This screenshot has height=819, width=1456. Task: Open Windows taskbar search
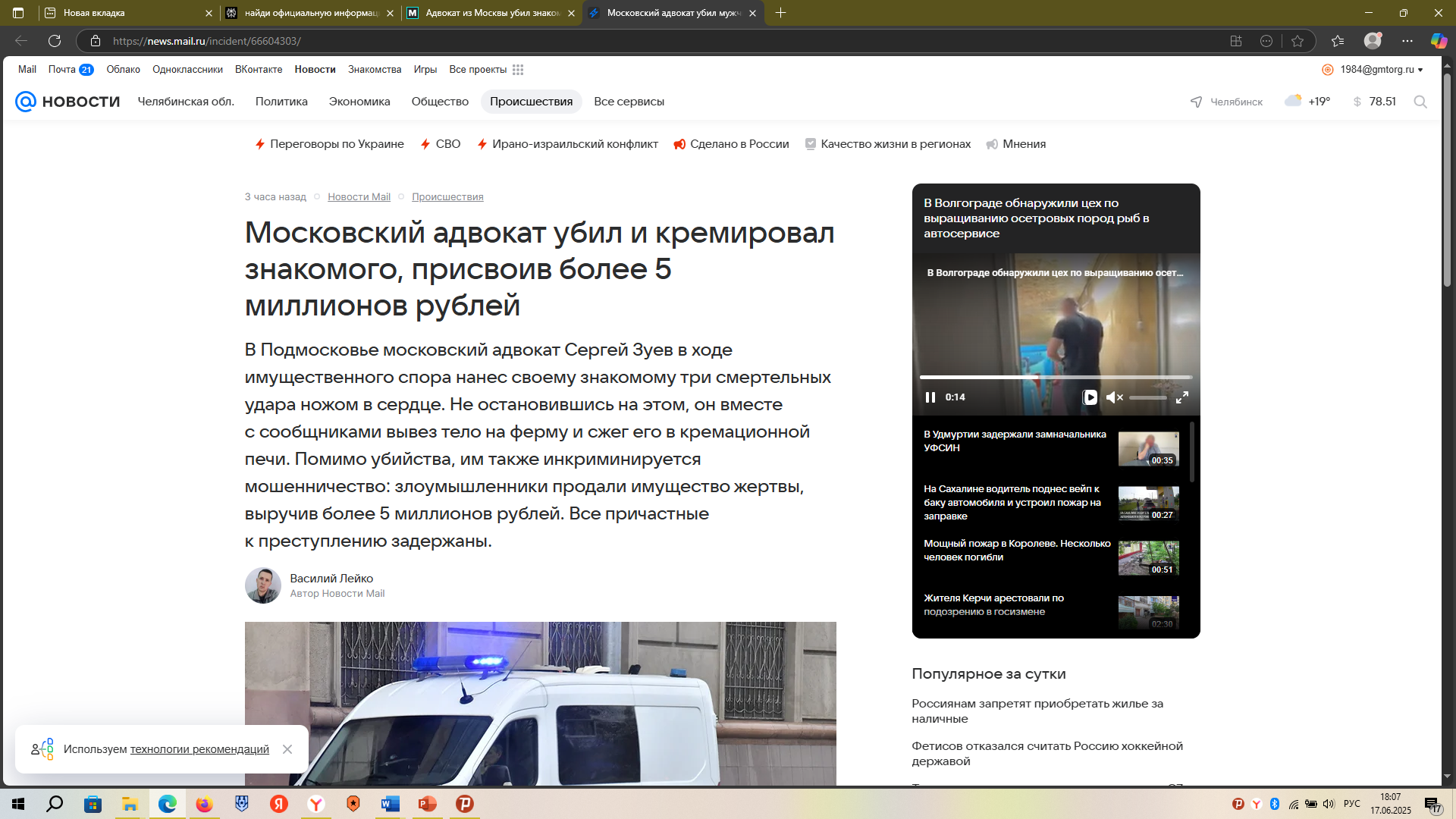[x=55, y=804]
